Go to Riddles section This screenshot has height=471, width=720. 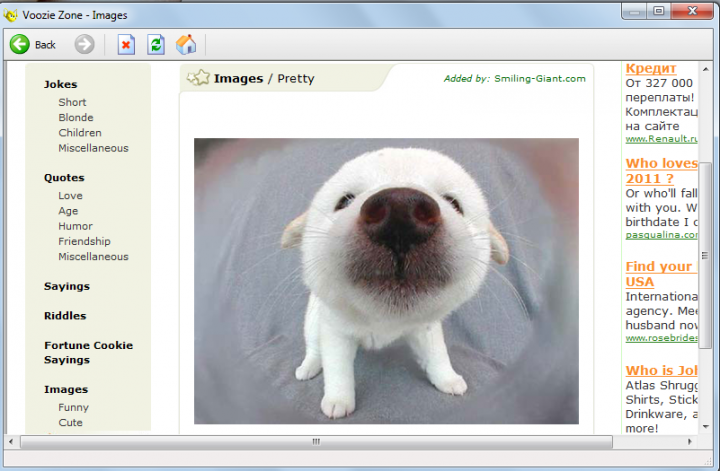(x=65, y=316)
